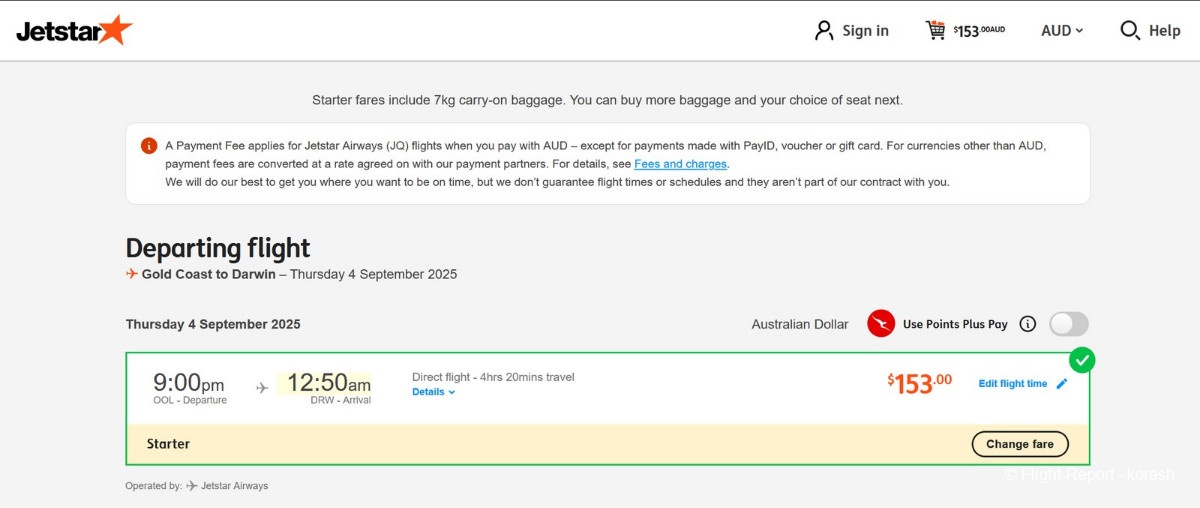This screenshot has width=1200, height=508.
Task: Click the Qantas points red logo
Action: pyautogui.click(x=881, y=324)
